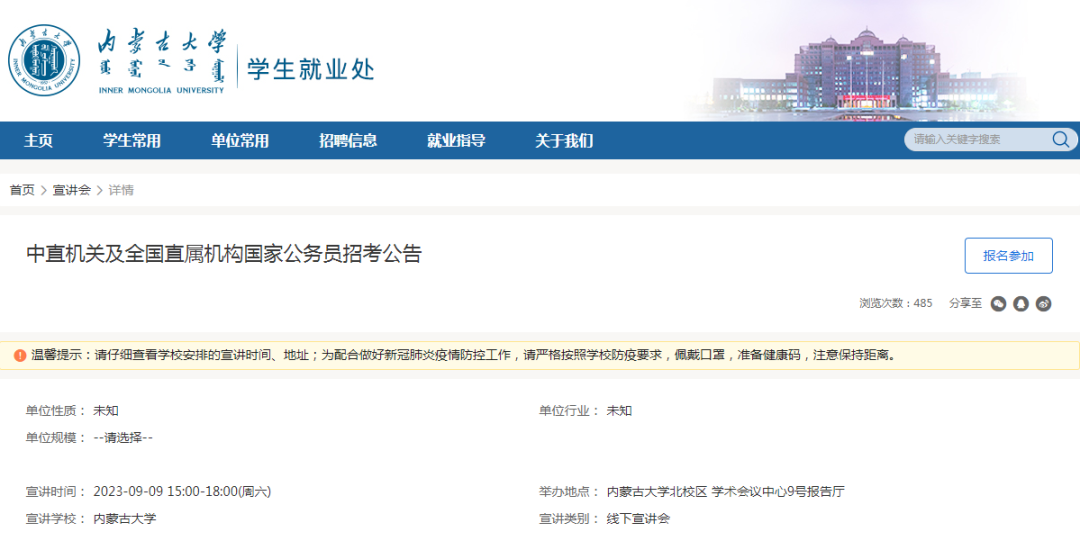Share to QQ icon
Viewport: 1080px width, 541px height.
pyautogui.click(x=1021, y=303)
